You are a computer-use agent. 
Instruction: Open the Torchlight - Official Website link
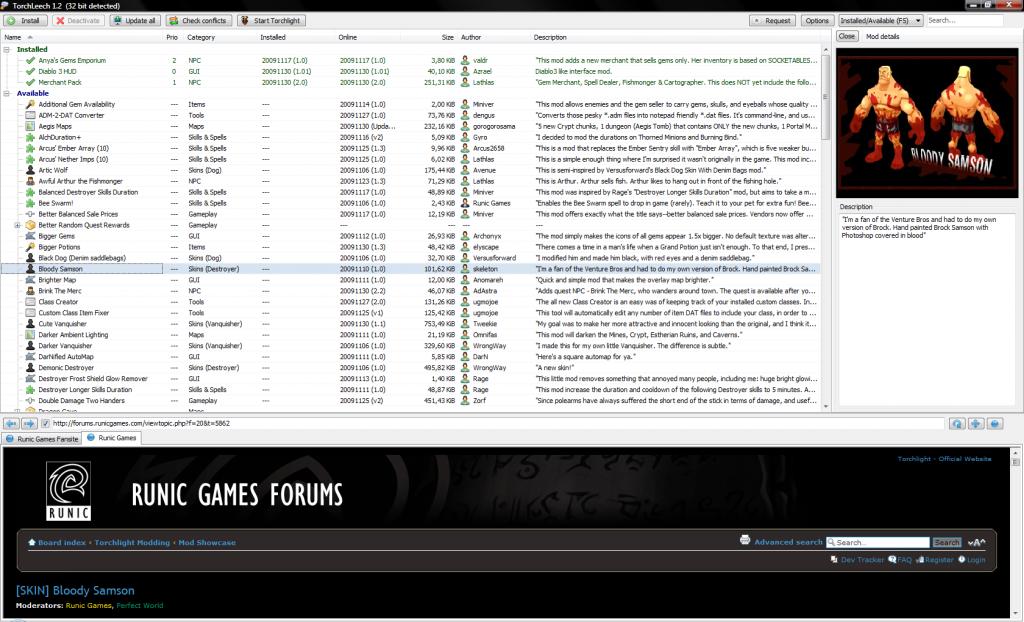[x=944, y=459]
